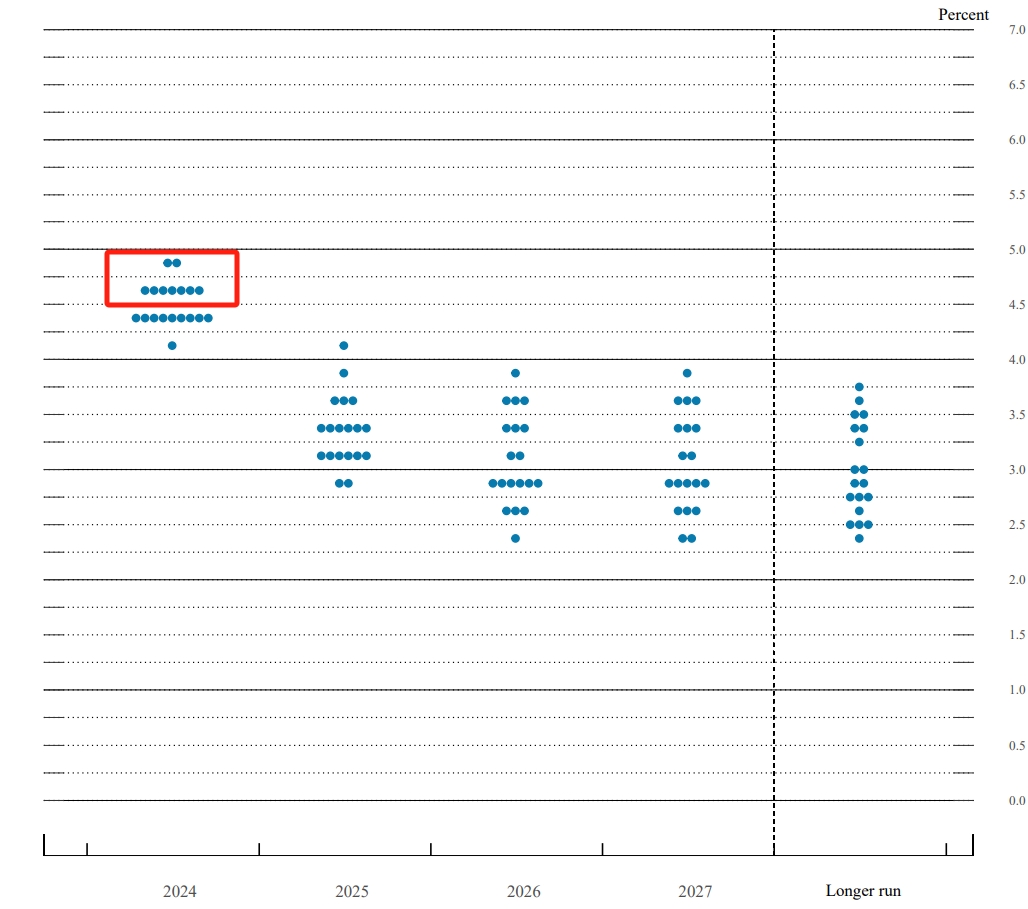Click the 7.0 y-axis tick label
Image resolution: width=1028 pixels, height=909 pixels.
click(1016, 30)
